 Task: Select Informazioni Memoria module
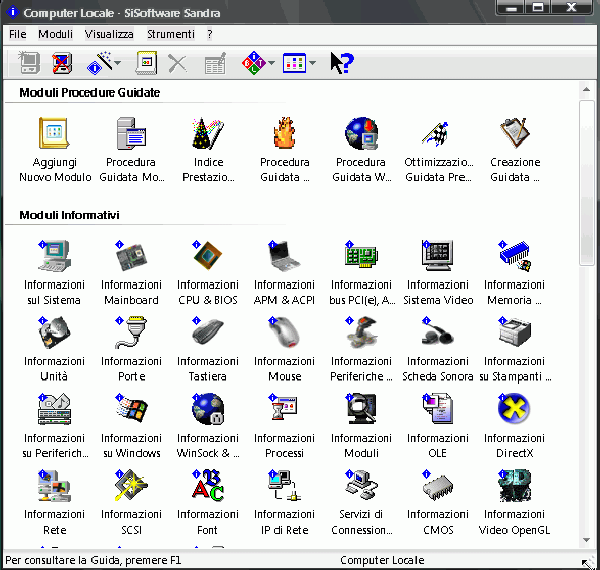coord(514,273)
